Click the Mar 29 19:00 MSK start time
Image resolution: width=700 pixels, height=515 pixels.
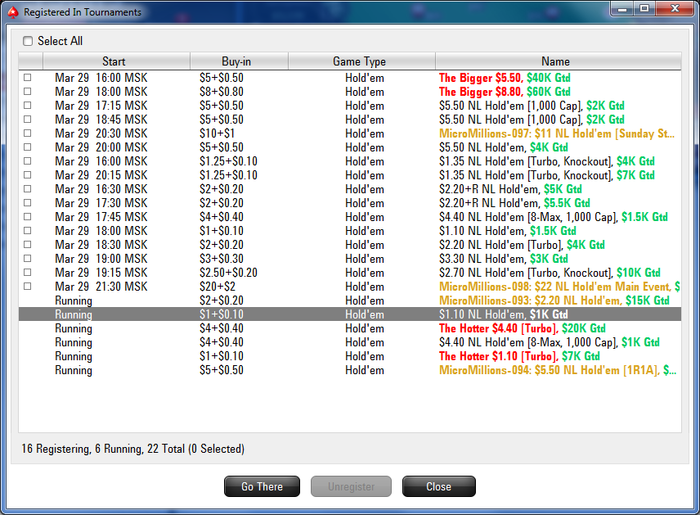101,258
